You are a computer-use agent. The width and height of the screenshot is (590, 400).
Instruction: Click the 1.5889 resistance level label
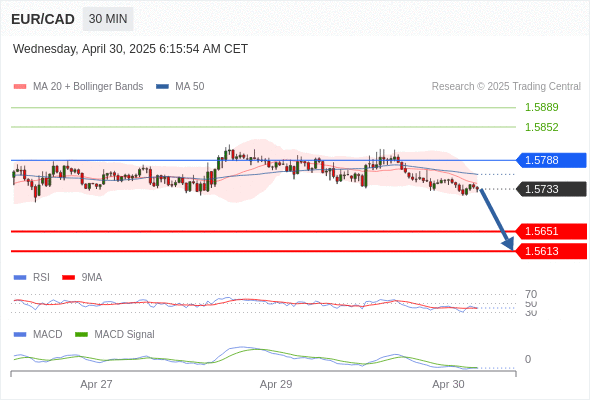(541, 107)
